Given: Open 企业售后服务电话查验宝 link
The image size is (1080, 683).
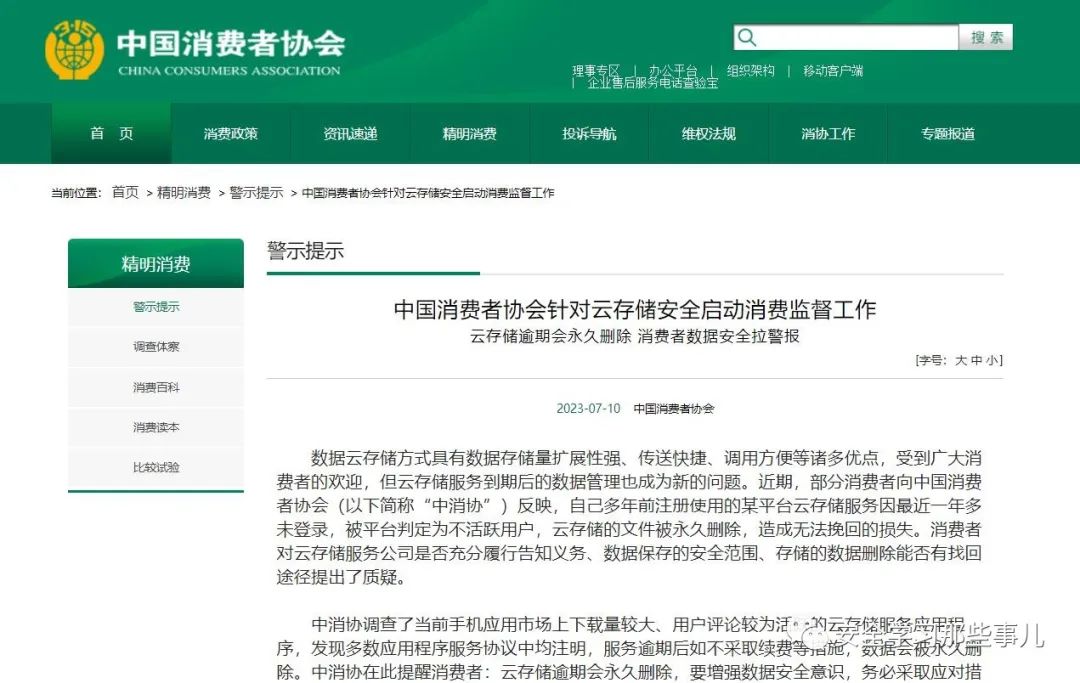Looking at the screenshot, I should [x=652, y=84].
